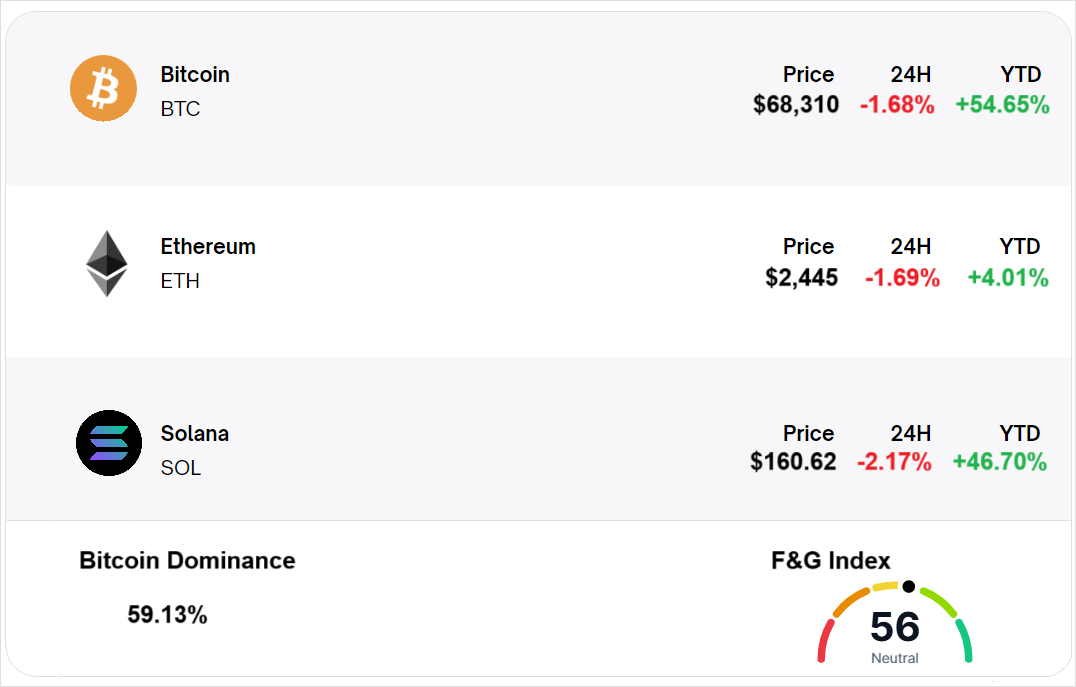Click the Bitcoin Dominance heading
Viewport: 1076px width, 687px height.
coord(187,560)
